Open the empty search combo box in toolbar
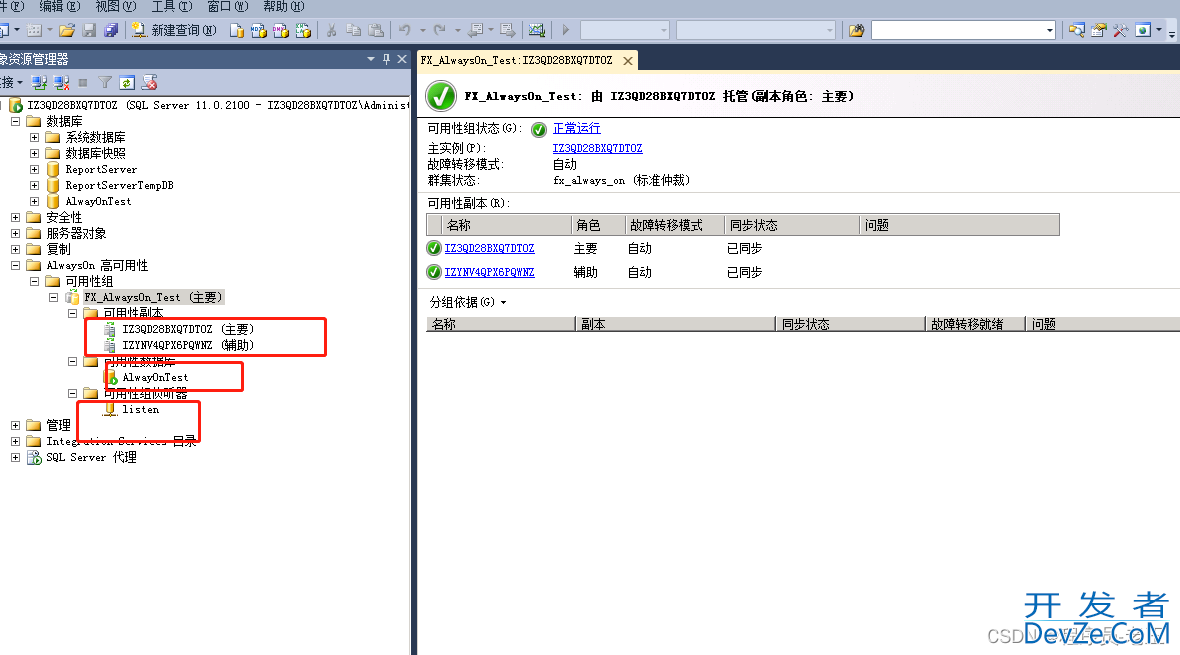The image size is (1180, 655). [1050, 31]
